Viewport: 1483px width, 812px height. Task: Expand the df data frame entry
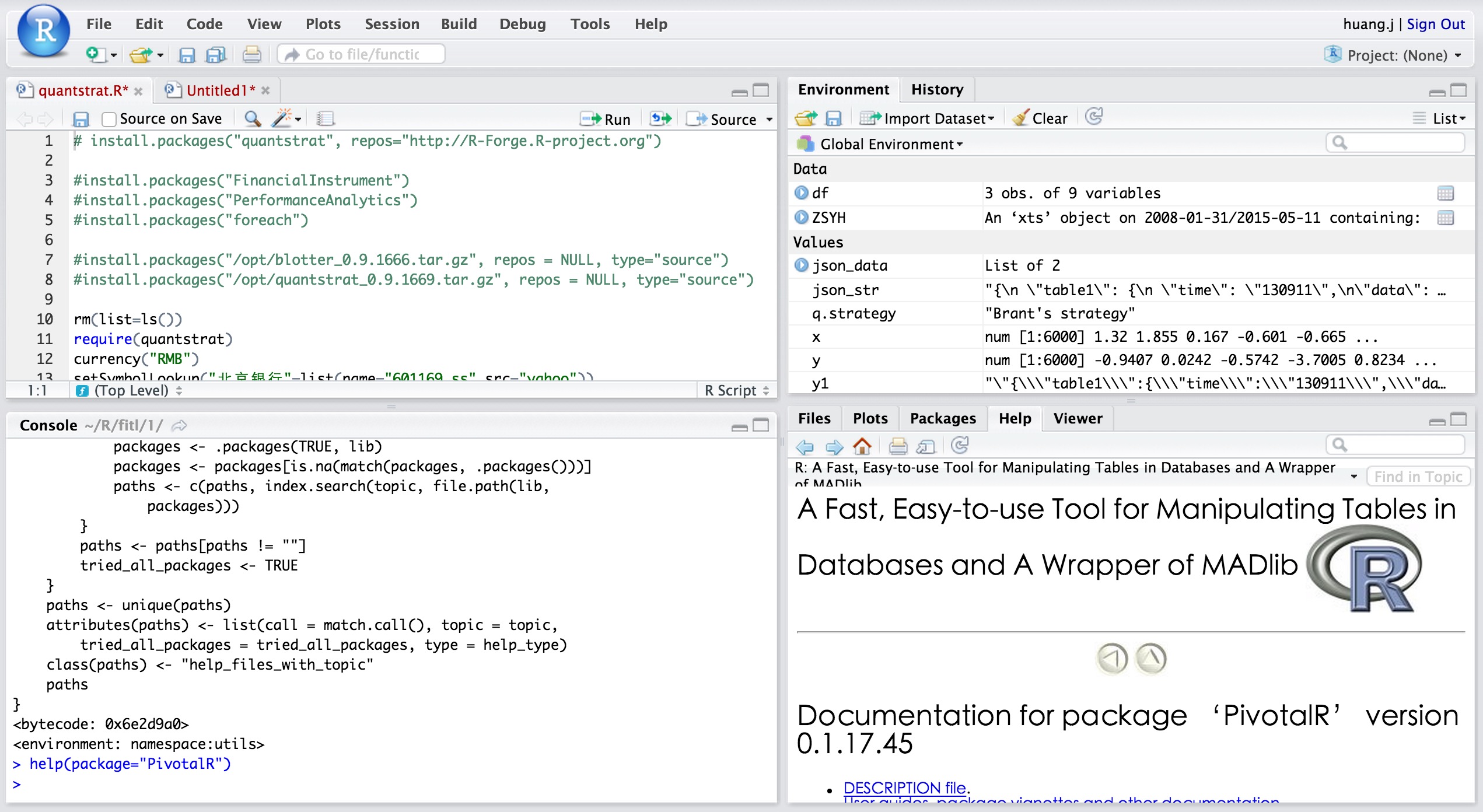tap(802, 192)
